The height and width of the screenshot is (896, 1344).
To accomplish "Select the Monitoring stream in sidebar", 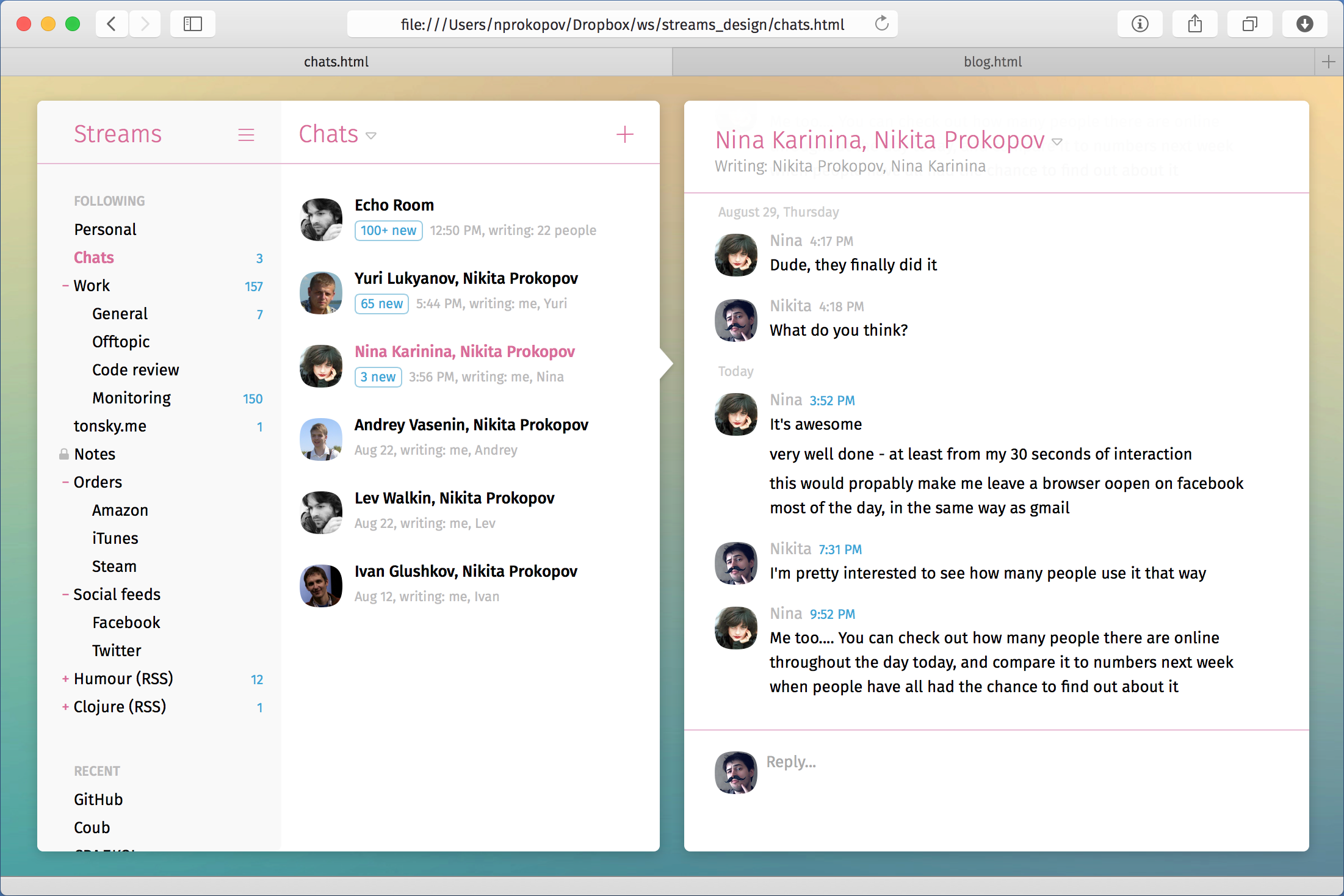I will click(x=131, y=398).
